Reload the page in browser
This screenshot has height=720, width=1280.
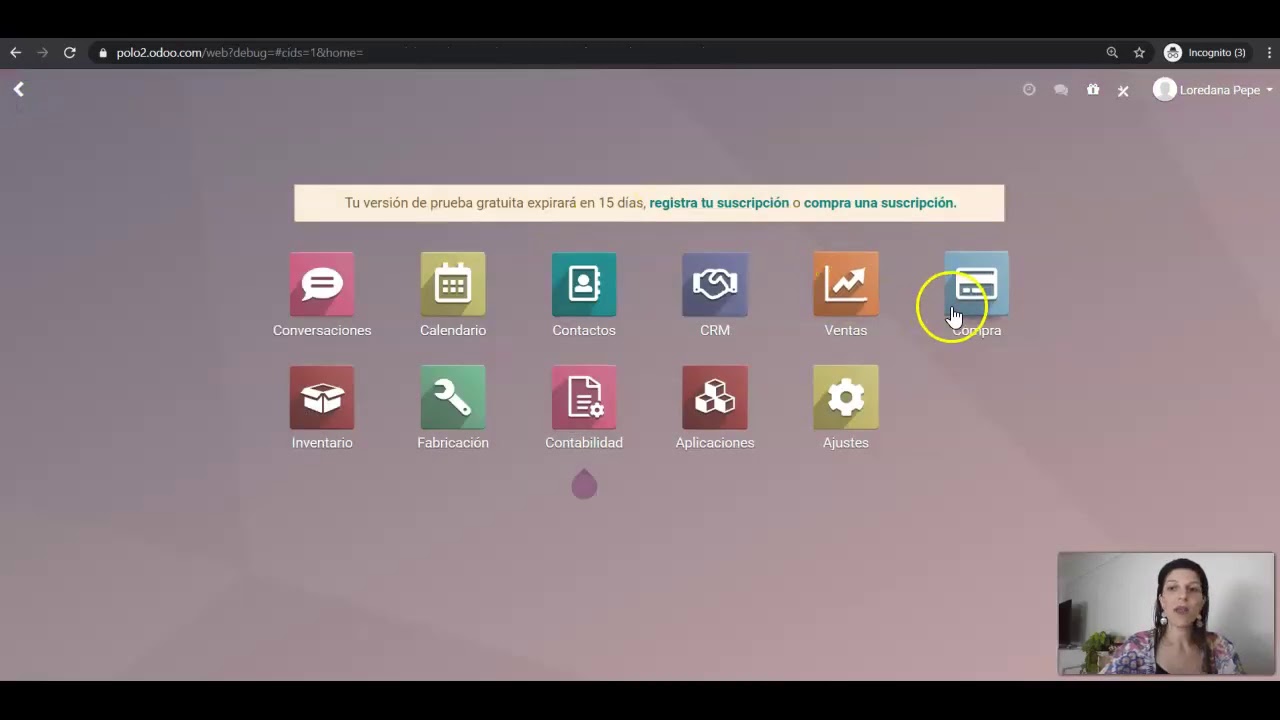69,53
